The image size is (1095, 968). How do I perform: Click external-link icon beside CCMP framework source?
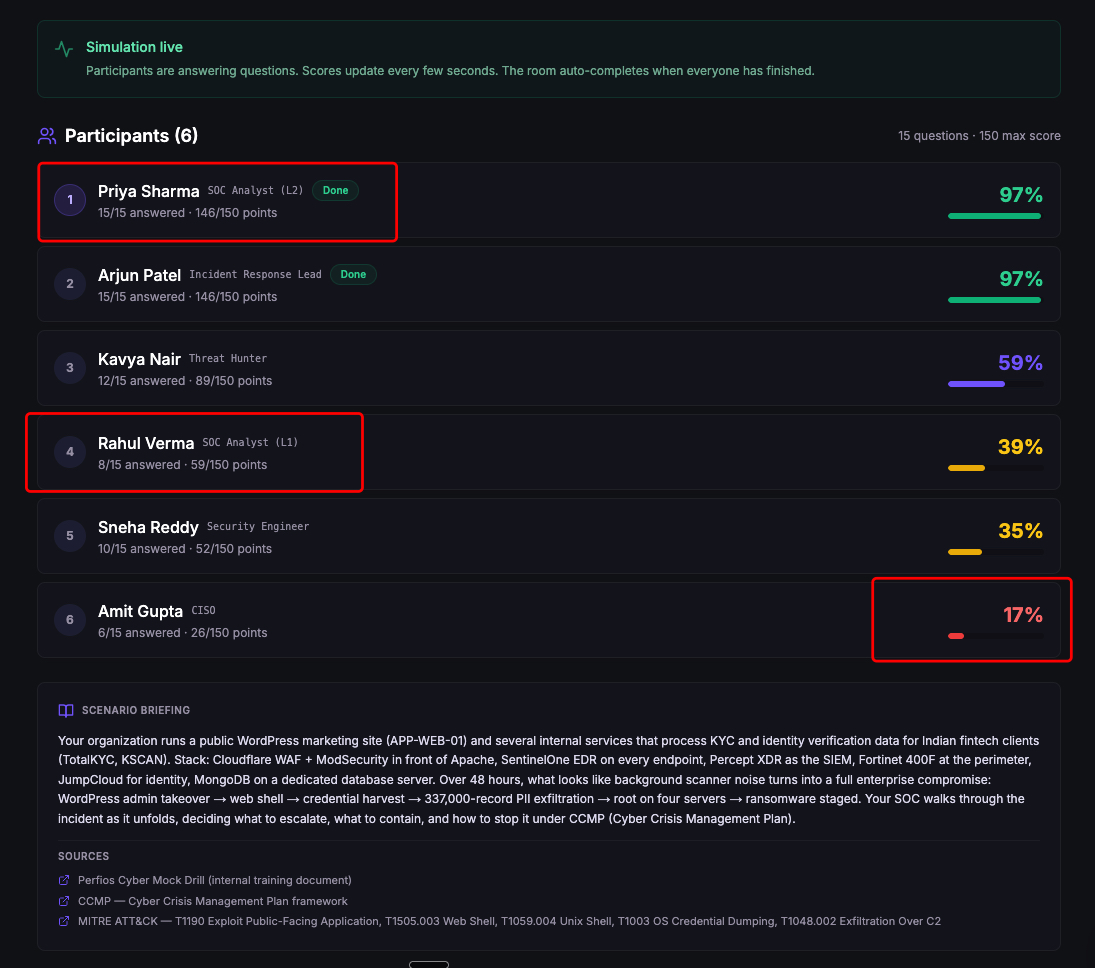[x=62, y=900]
